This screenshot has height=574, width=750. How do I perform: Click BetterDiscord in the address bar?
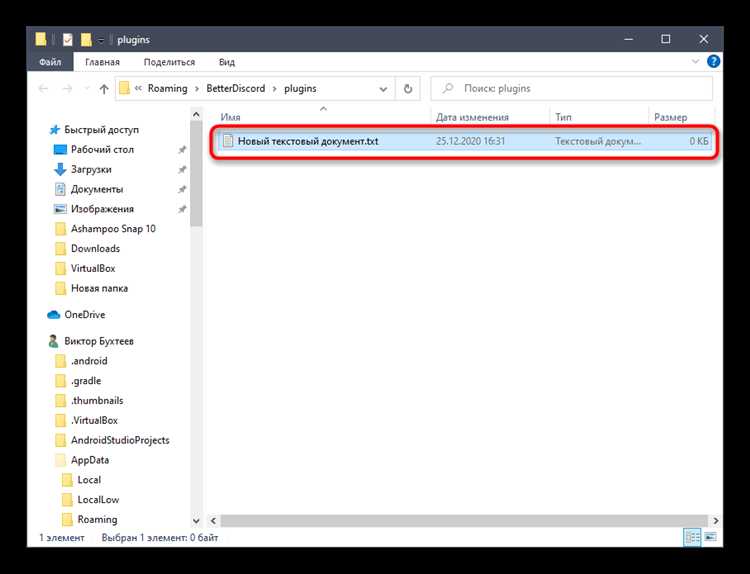pyautogui.click(x=235, y=88)
